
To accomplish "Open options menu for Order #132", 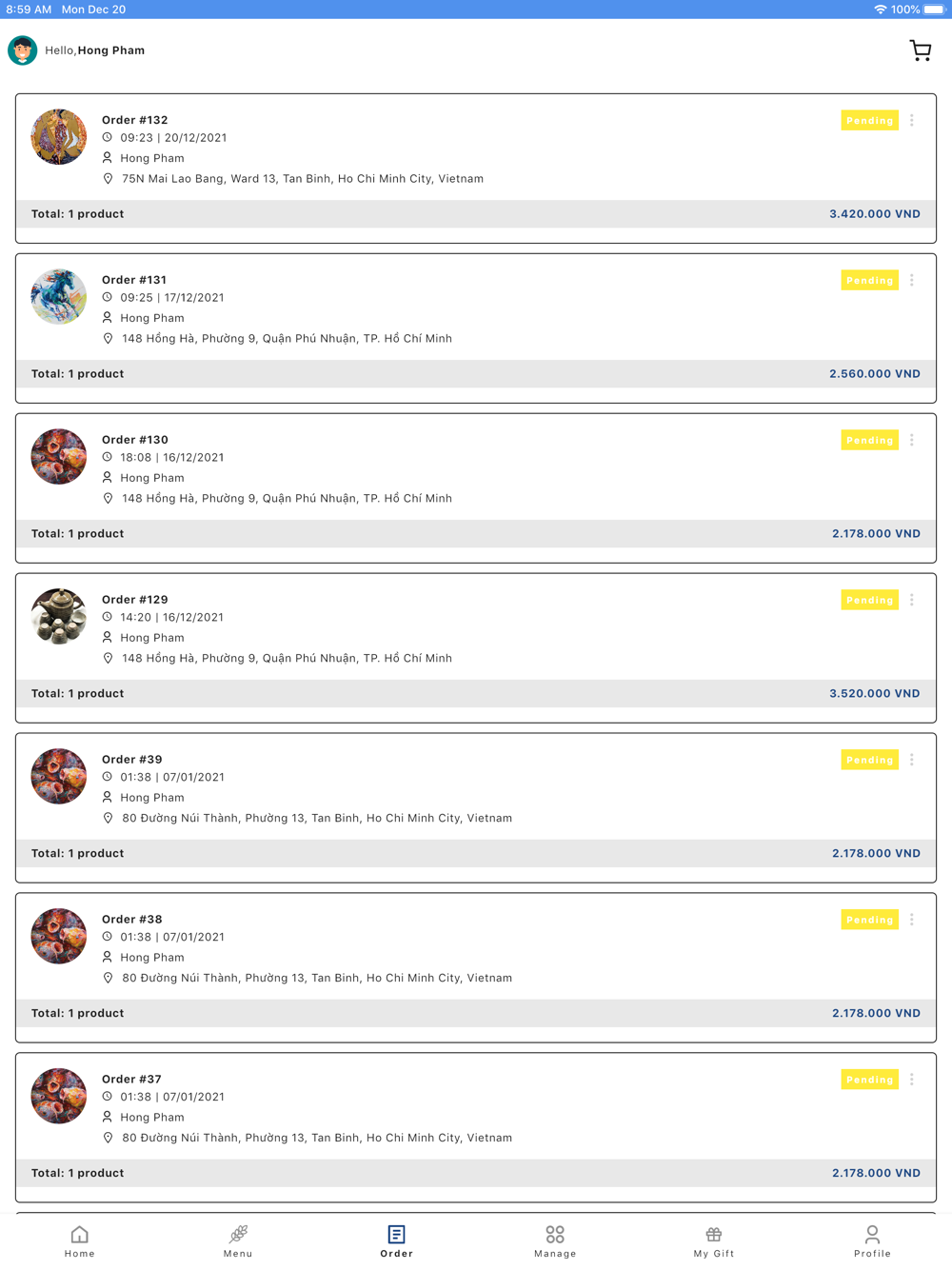I will (912, 121).
